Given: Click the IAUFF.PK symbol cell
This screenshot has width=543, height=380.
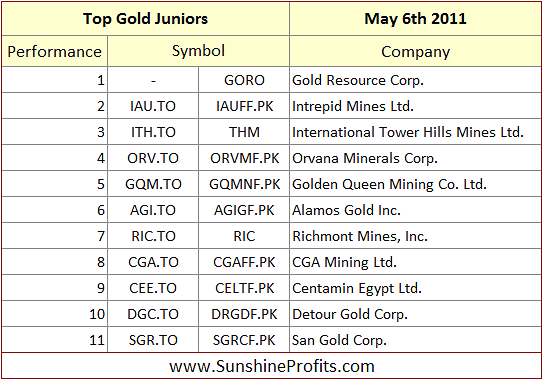Looking at the screenshot, I should point(244,106).
